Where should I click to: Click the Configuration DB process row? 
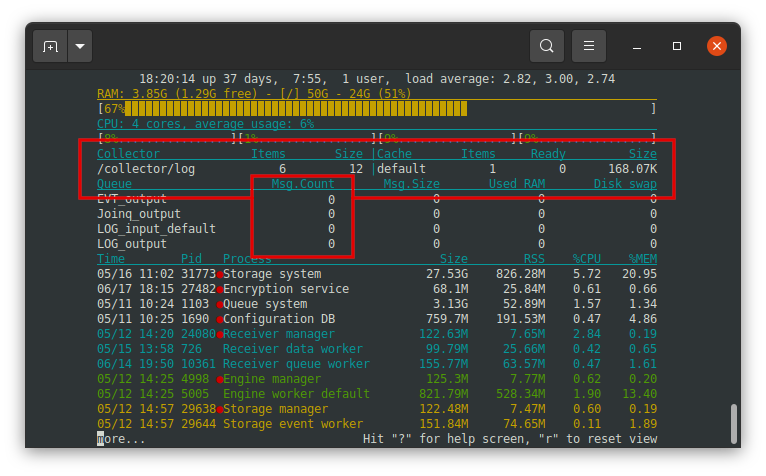coord(377,319)
